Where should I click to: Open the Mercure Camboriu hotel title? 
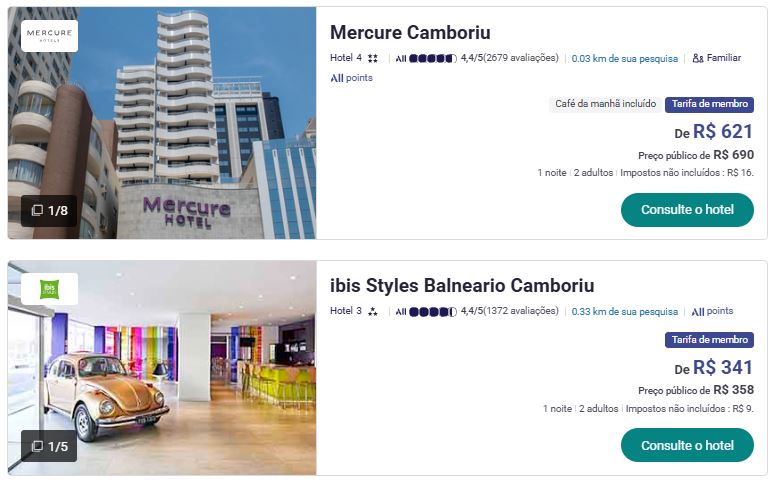point(410,32)
